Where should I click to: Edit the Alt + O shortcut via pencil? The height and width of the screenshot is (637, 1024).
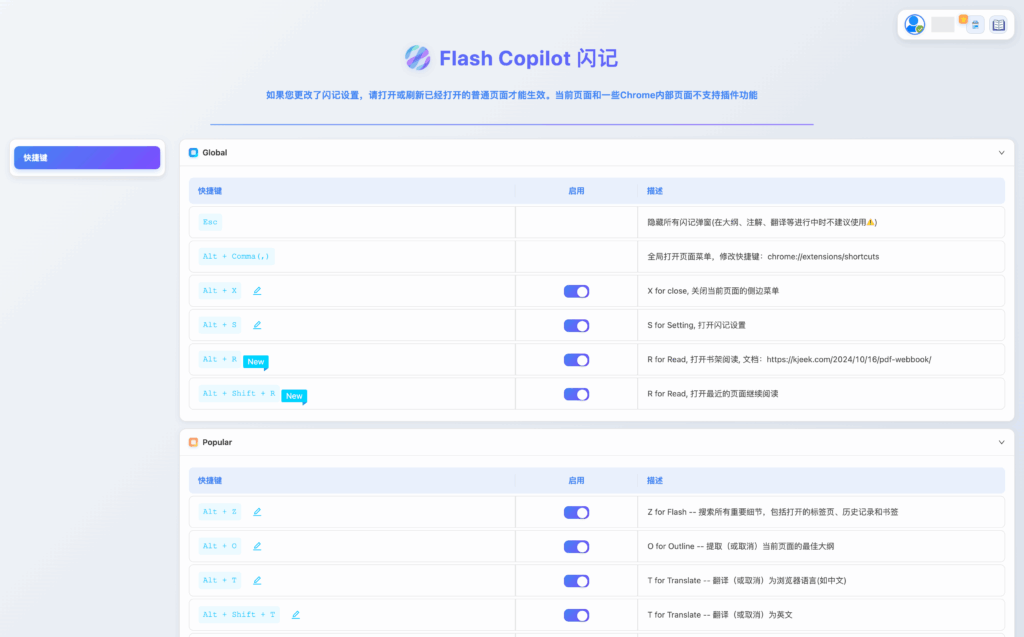click(257, 546)
